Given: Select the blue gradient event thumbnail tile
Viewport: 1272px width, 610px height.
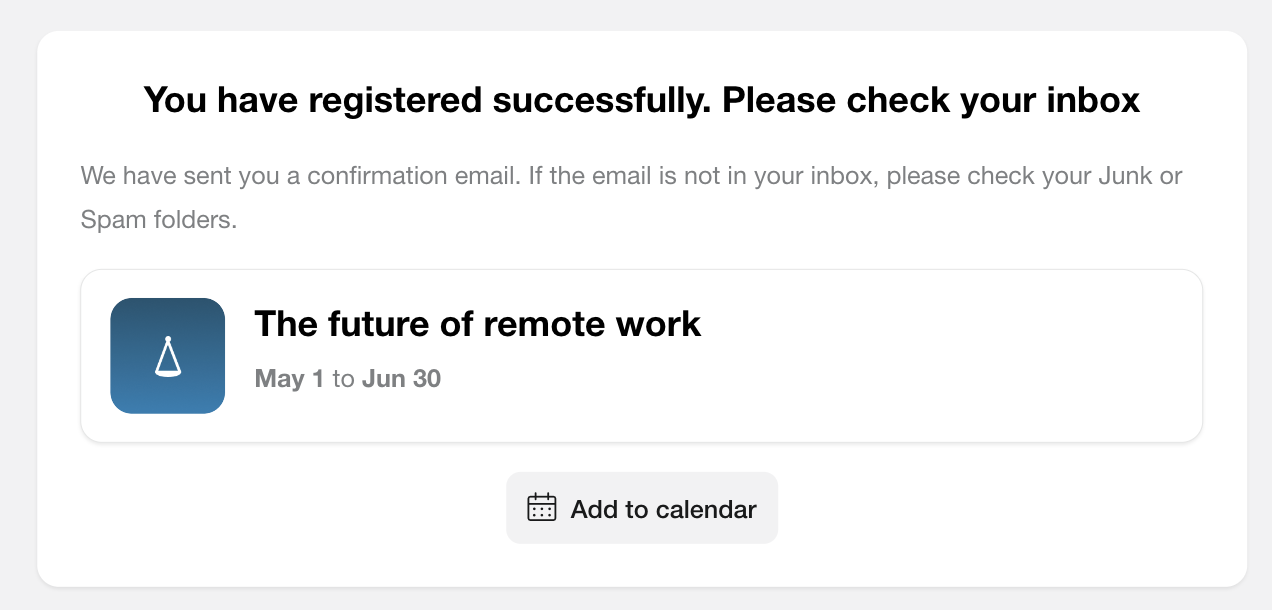Looking at the screenshot, I should click(x=168, y=356).
